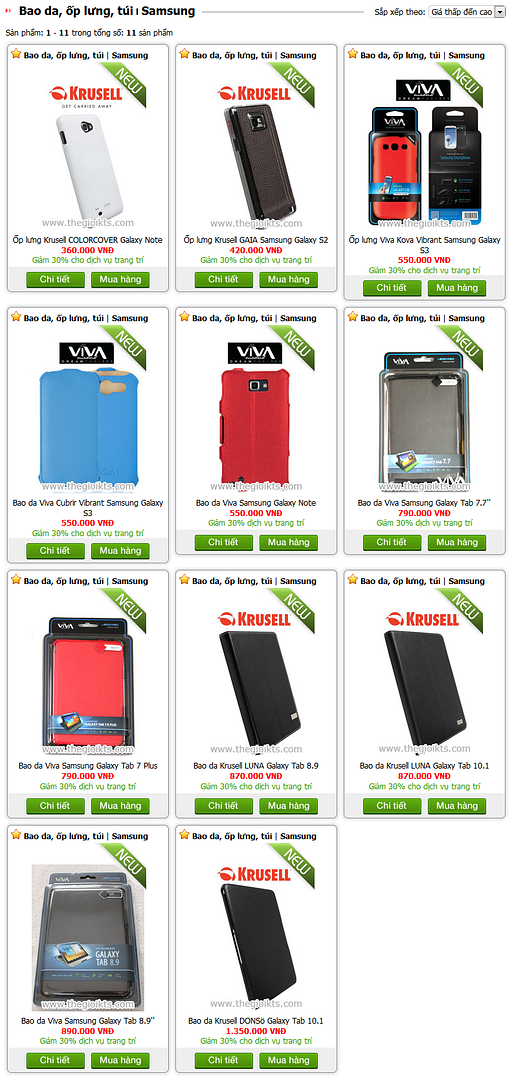
Task: Click the star icon on the Krusell DONSö card
Action: coord(184,835)
